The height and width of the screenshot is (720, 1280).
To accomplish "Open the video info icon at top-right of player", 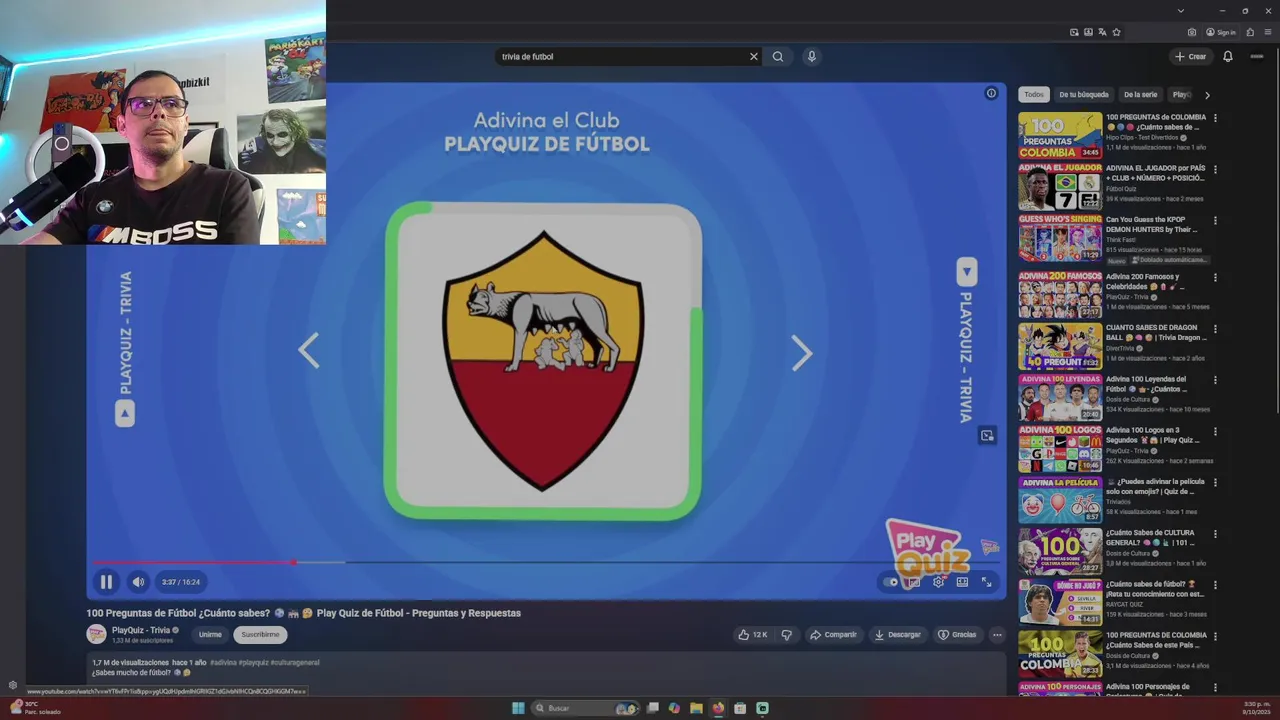I will tap(991, 93).
